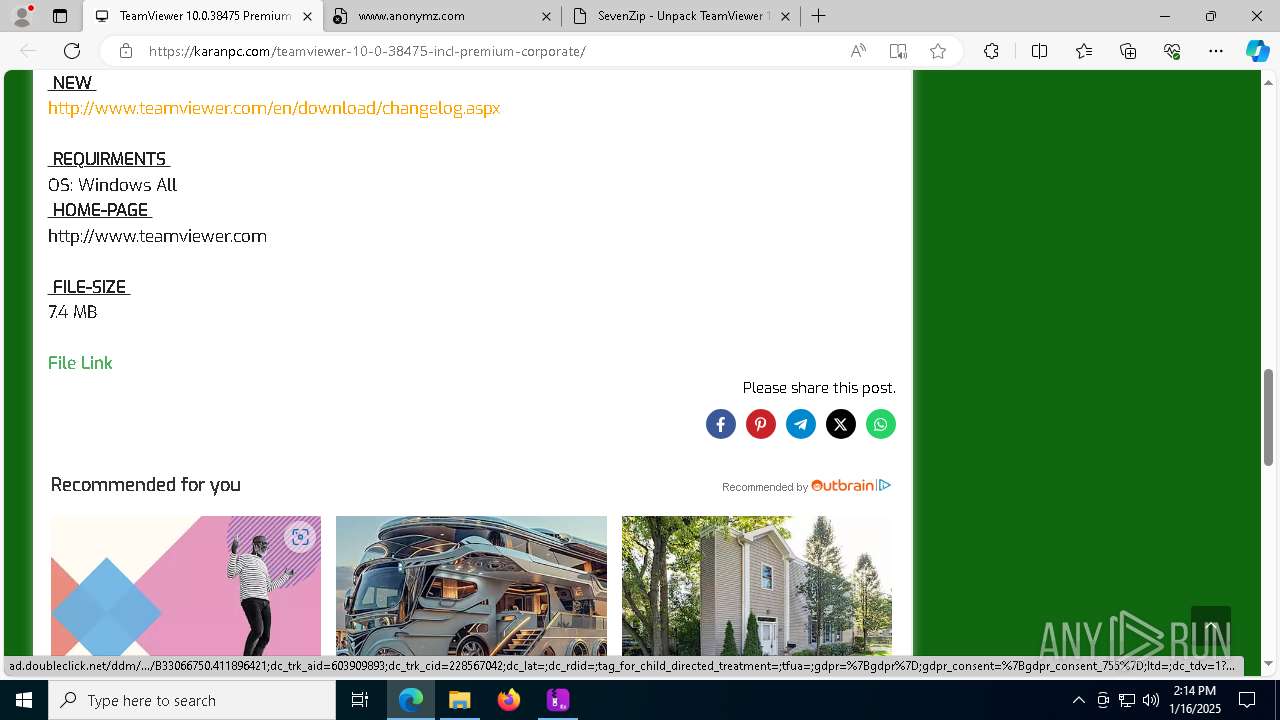Screen dimensions: 1280x720
Task: Share the post on WhatsApp
Action: [881, 424]
